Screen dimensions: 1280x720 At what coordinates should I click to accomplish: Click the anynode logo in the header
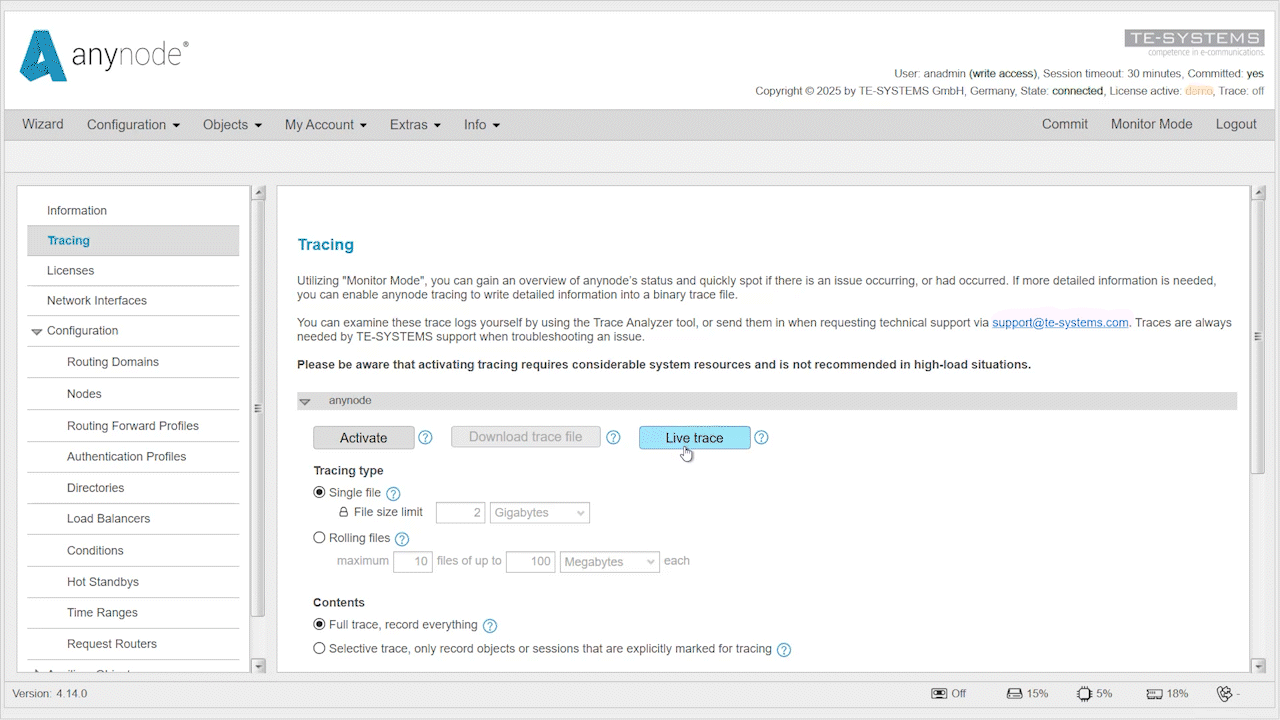pos(103,57)
